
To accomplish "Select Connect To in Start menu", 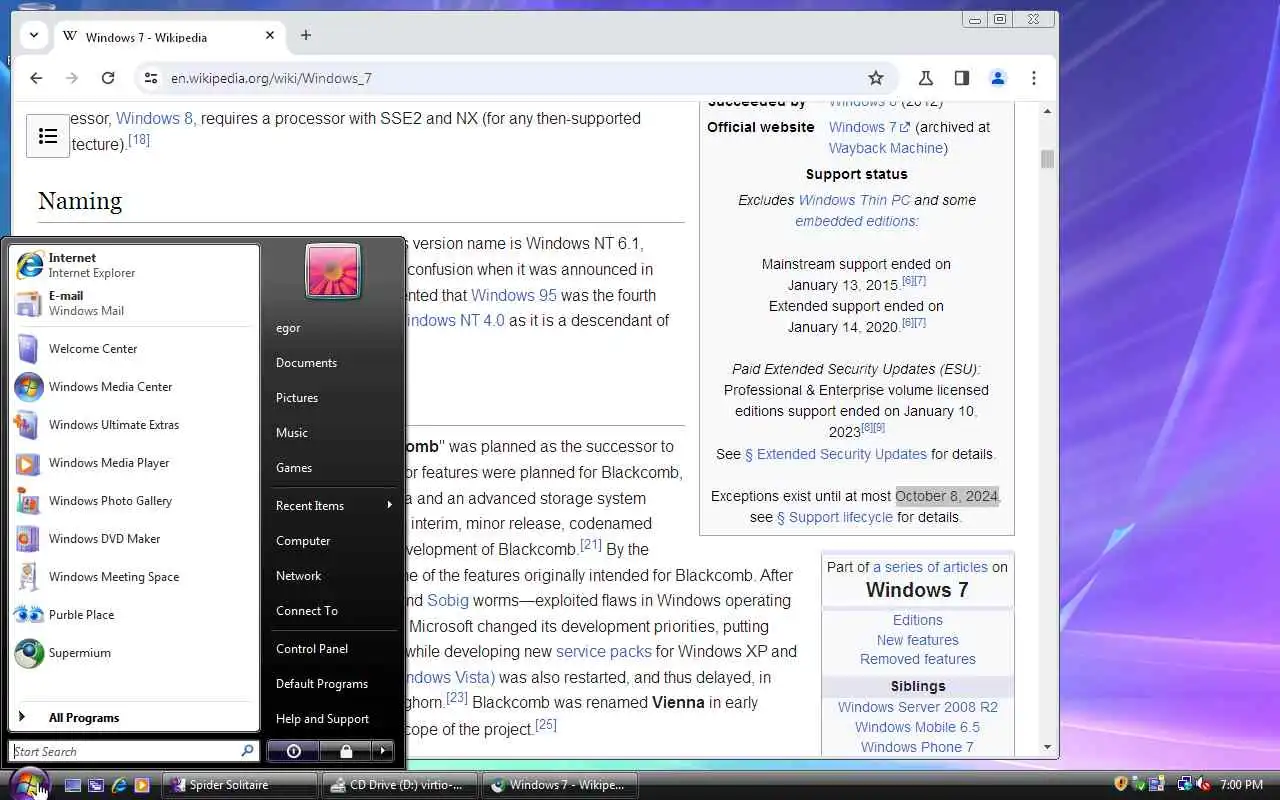I will (333, 611).
